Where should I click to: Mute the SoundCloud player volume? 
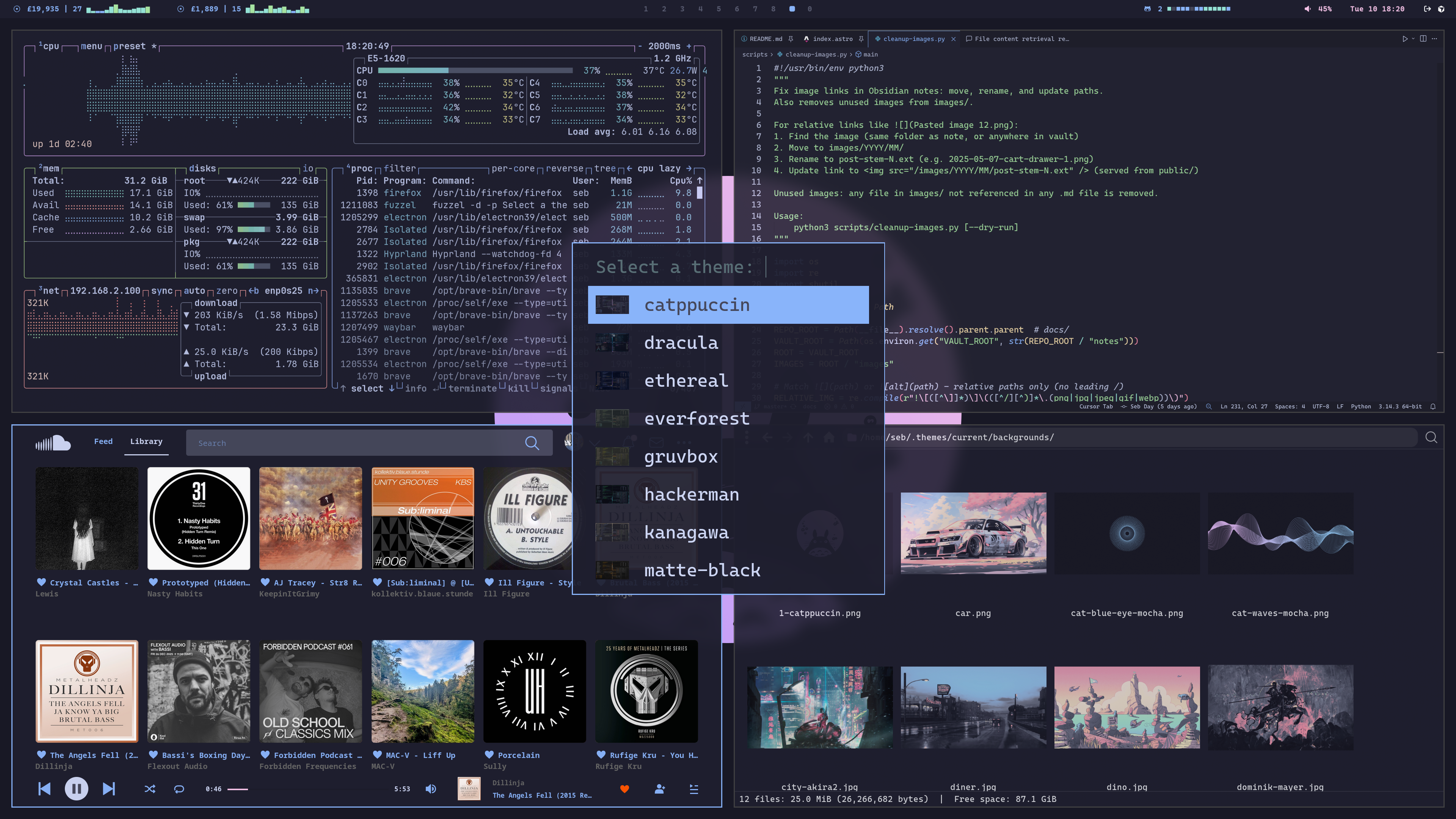[x=431, y=789]
